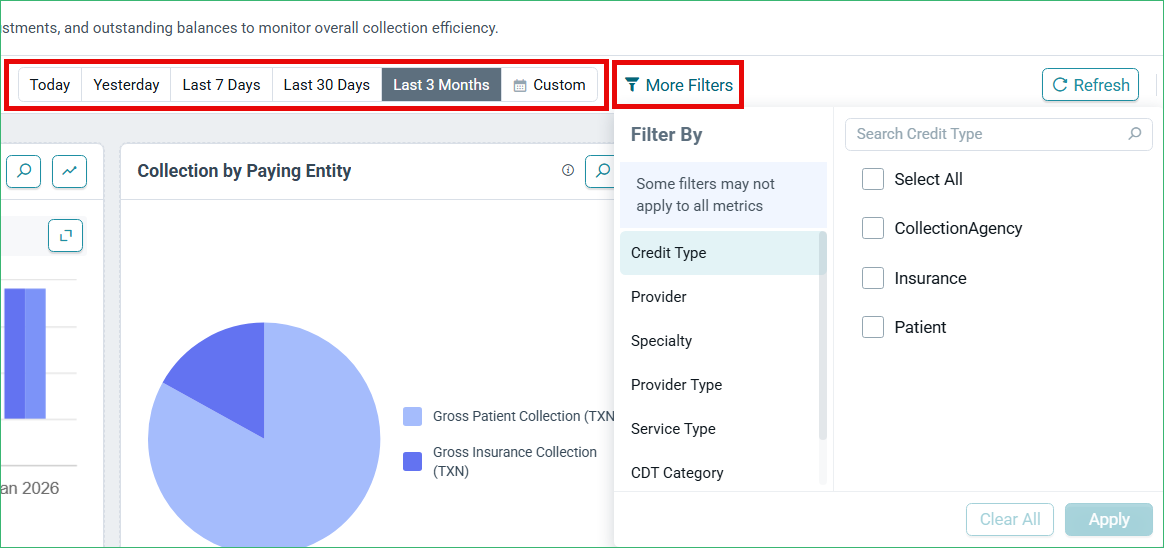Check the Patient credit type

click(873, 327)
